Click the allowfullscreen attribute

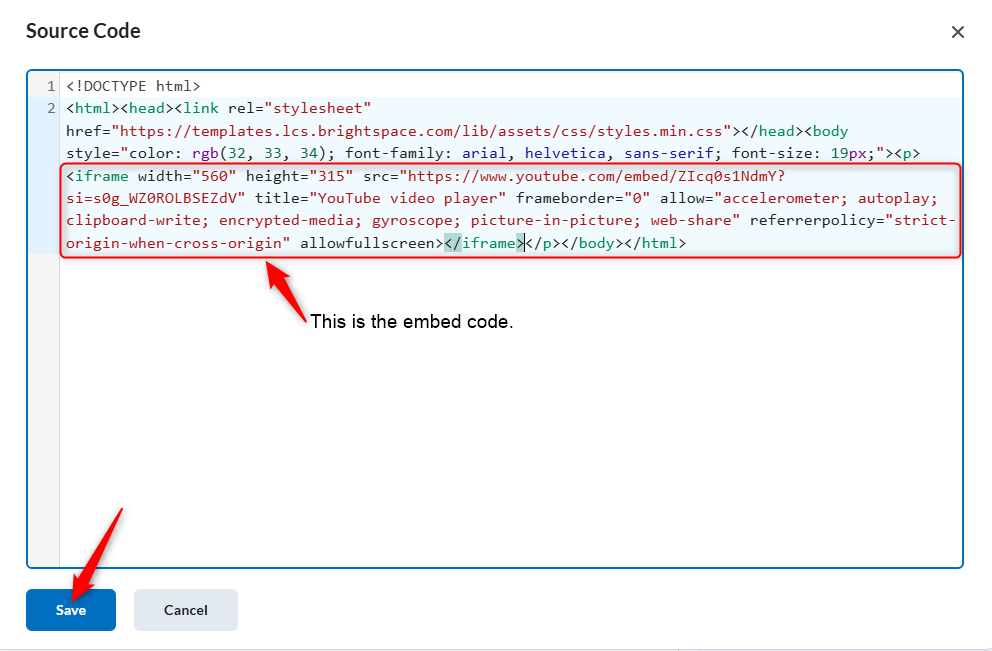(x=368, y=243)
